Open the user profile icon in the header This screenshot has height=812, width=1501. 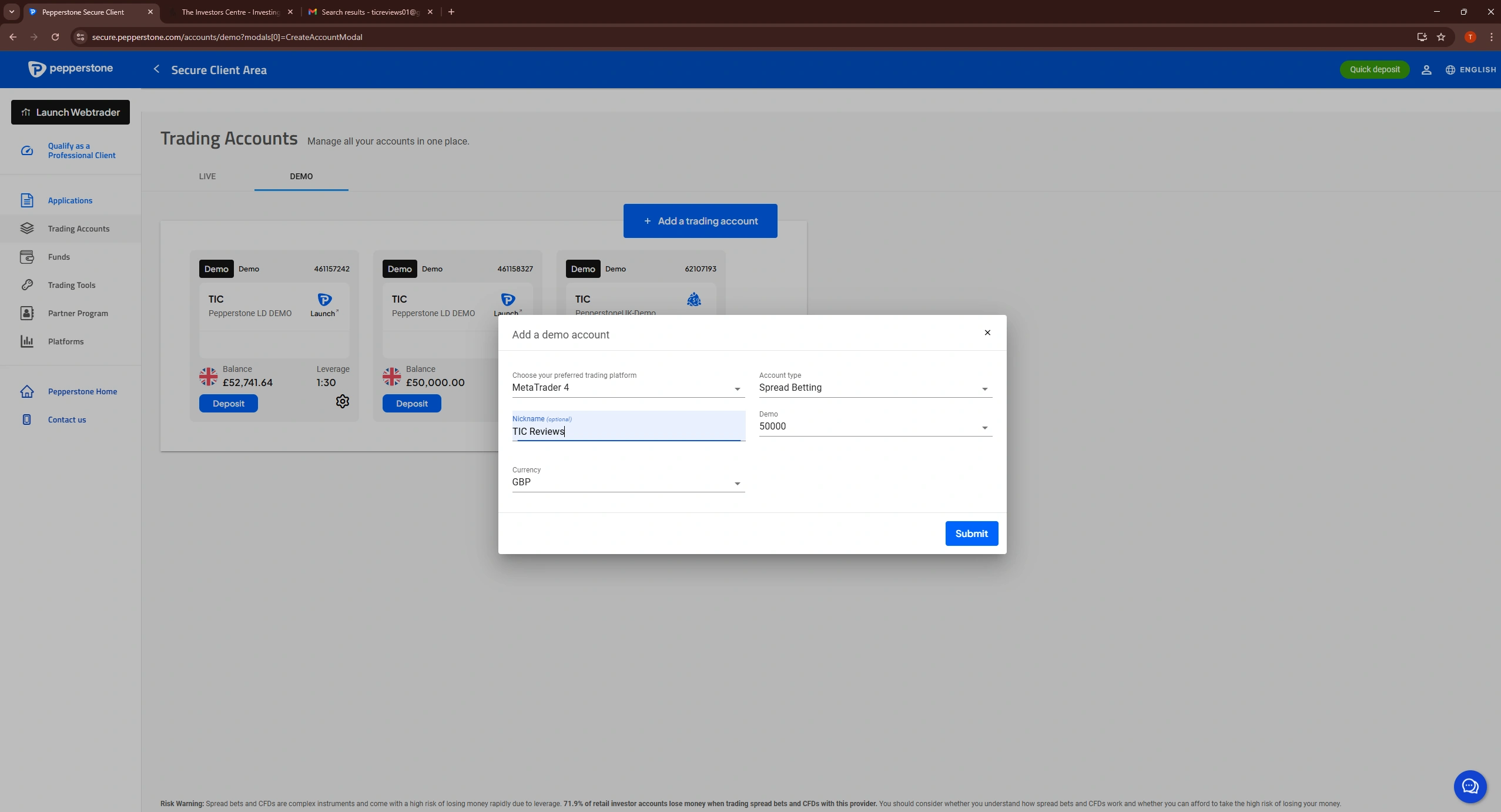click(x=1427, y=69)
